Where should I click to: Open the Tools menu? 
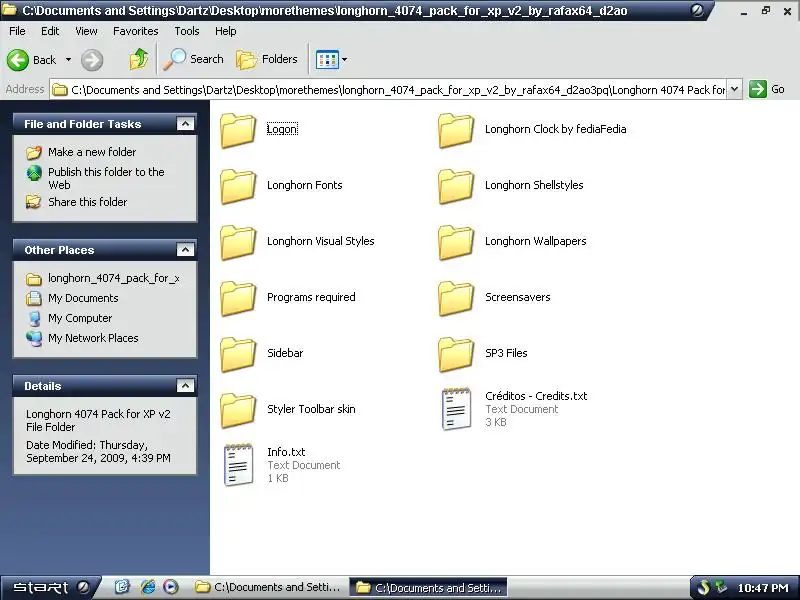click(187, 31)
